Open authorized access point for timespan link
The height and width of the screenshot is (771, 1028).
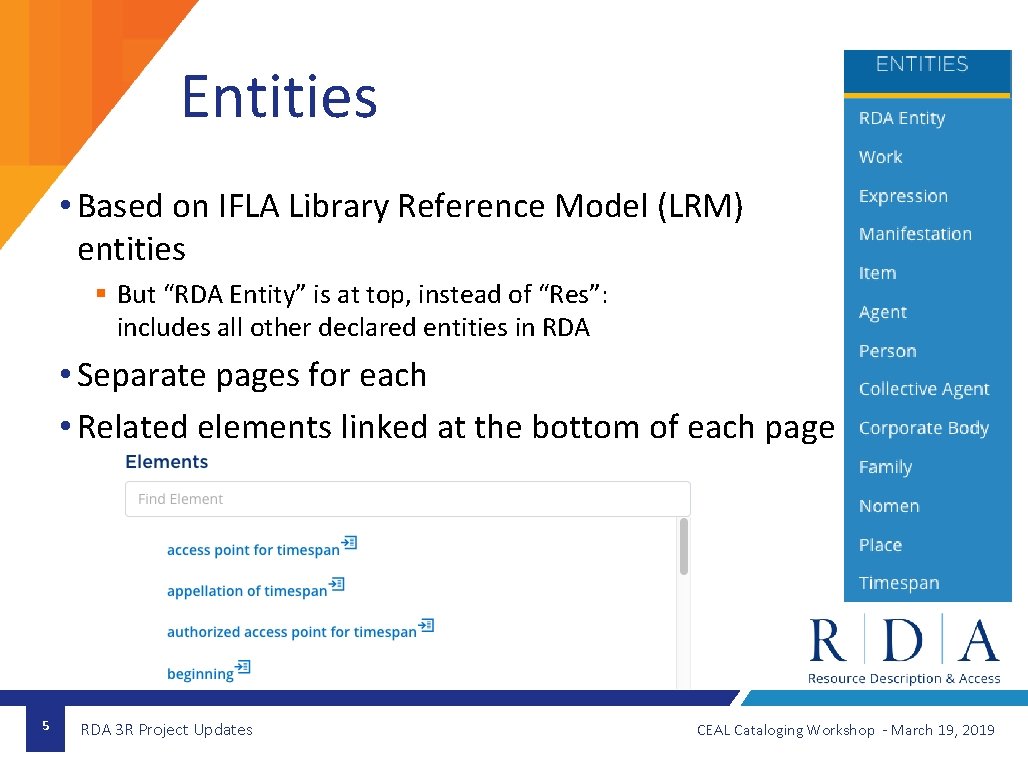pos(292,632)
